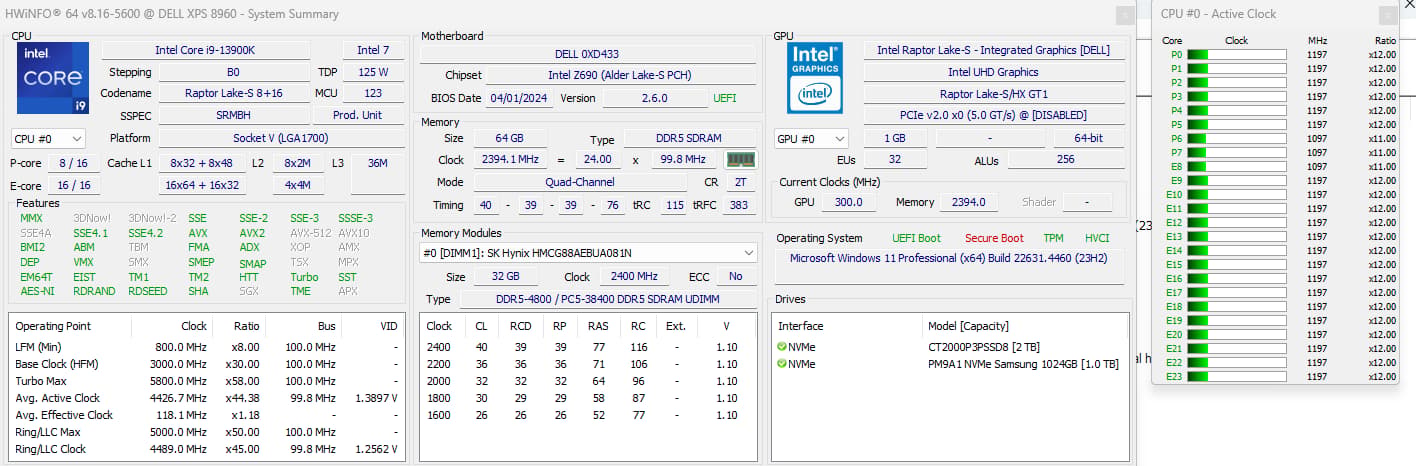Click the Intel Z690 (Alder Lake-S PCH) chipset field
The image size is (1416, 466).
pyautogui.click(x=620, y=75)
